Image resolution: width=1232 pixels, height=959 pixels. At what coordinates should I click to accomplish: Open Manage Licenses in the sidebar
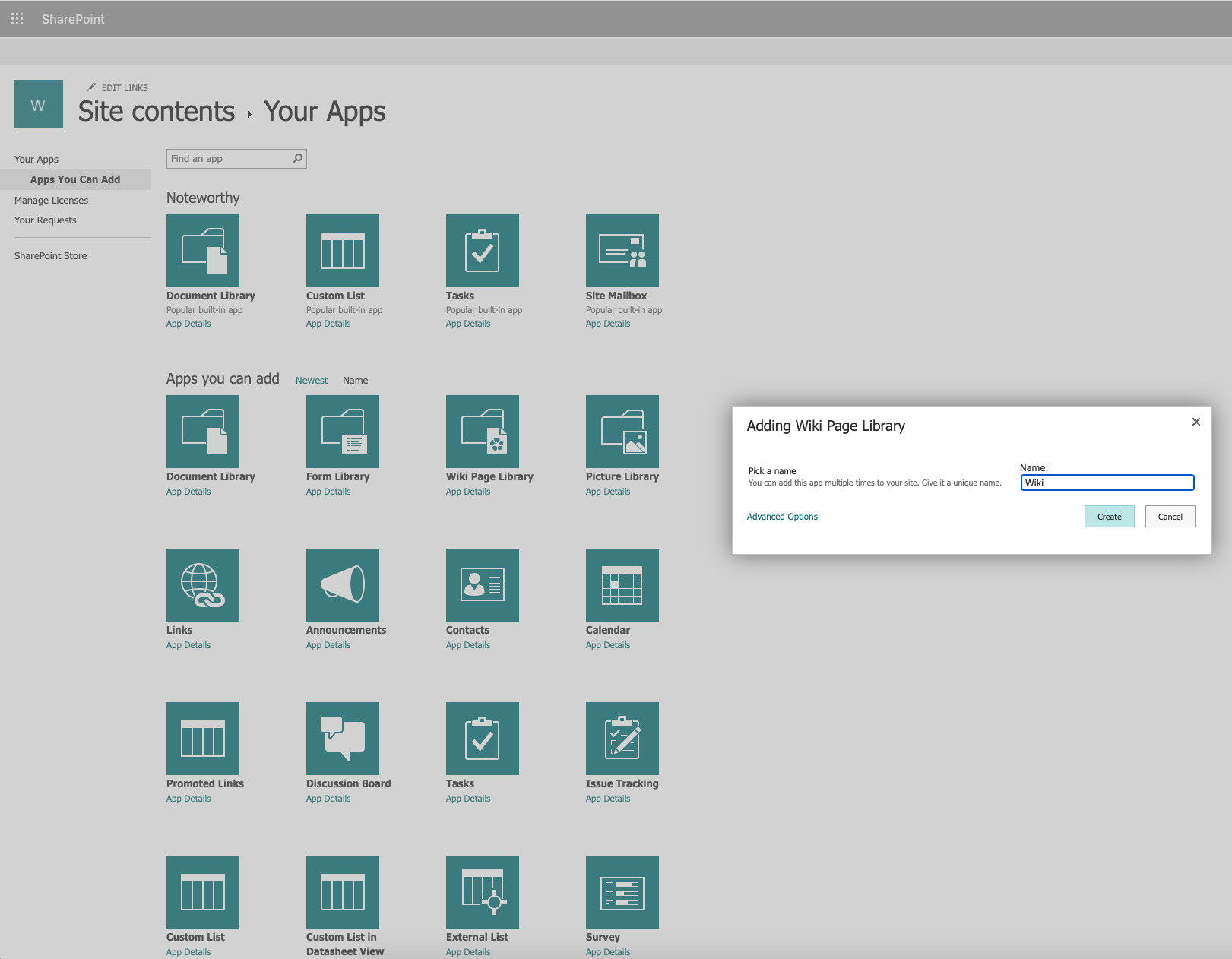[51, 201]
